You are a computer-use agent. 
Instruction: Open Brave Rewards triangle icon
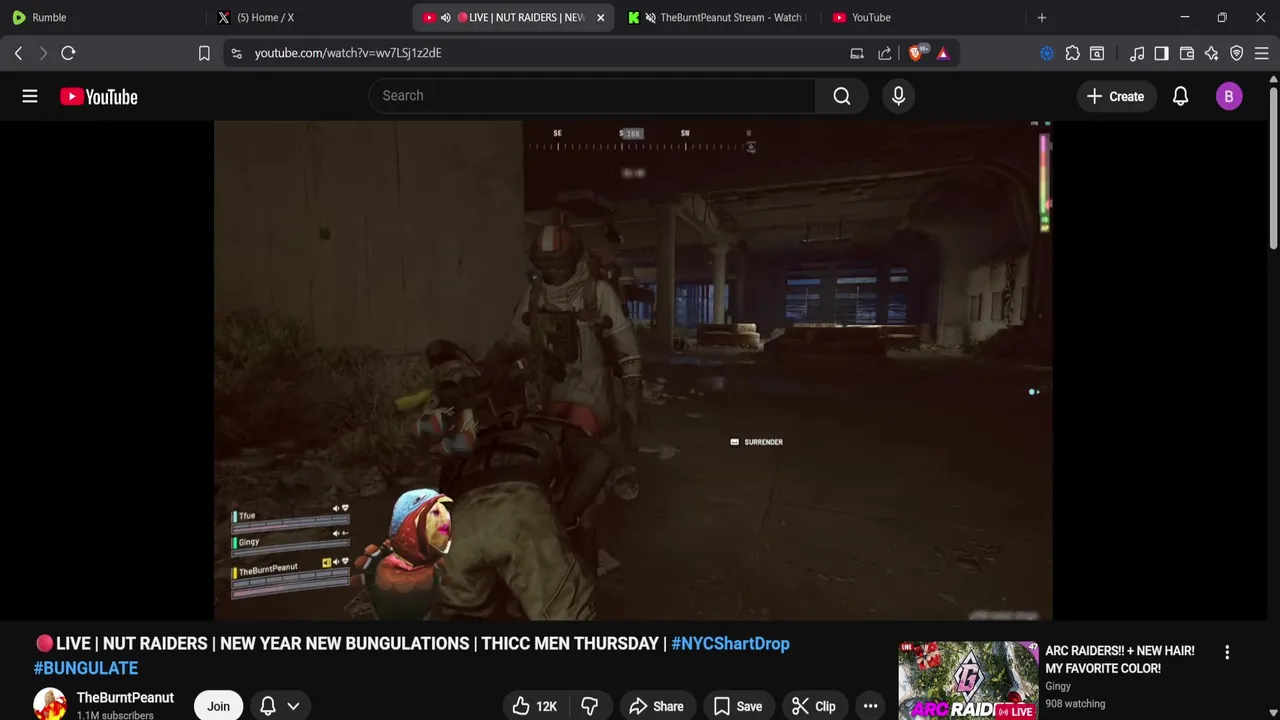click(943, 53)
